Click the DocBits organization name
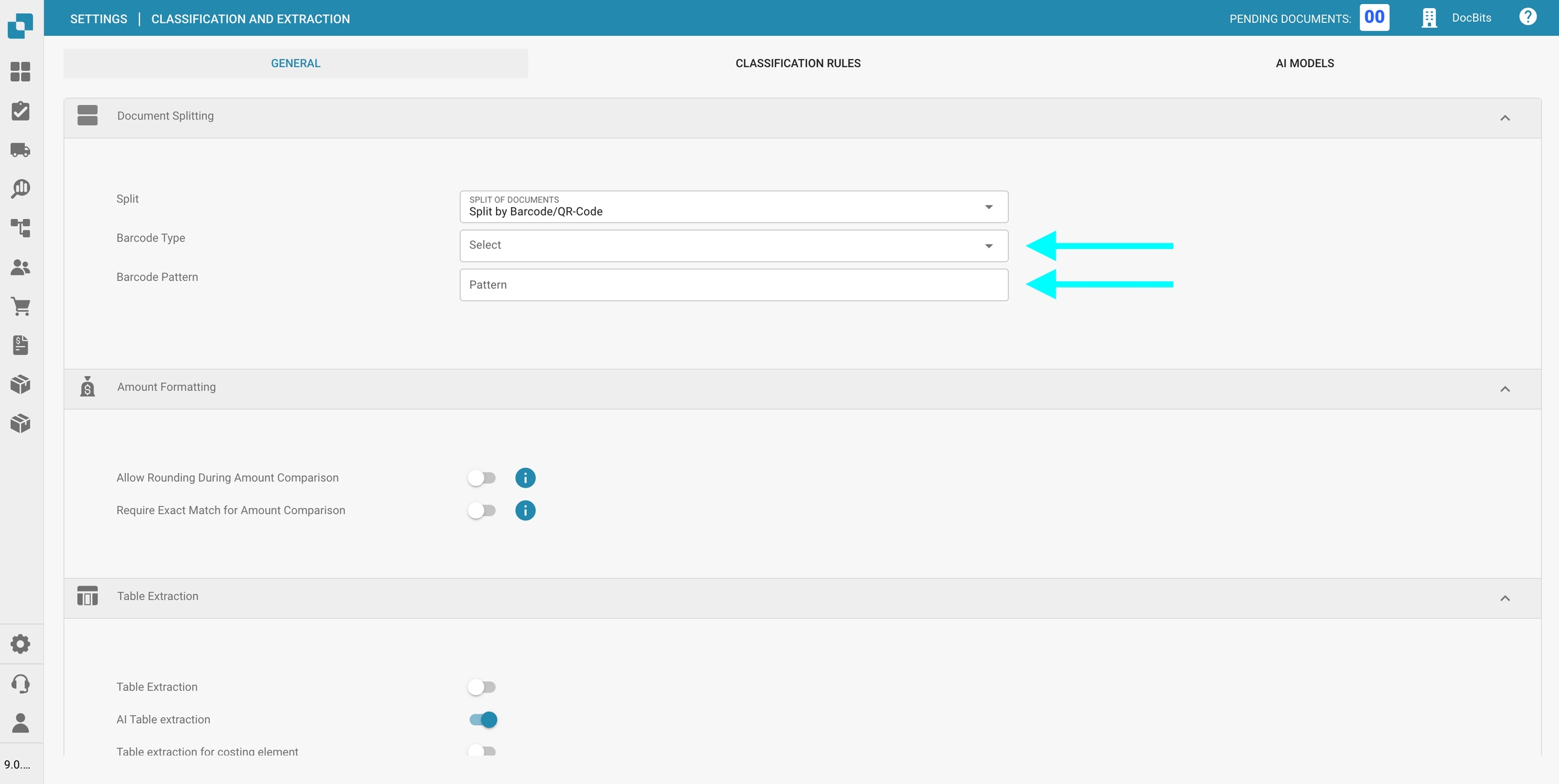This screenshot has height=784, width=1559. click(1471, 18)
